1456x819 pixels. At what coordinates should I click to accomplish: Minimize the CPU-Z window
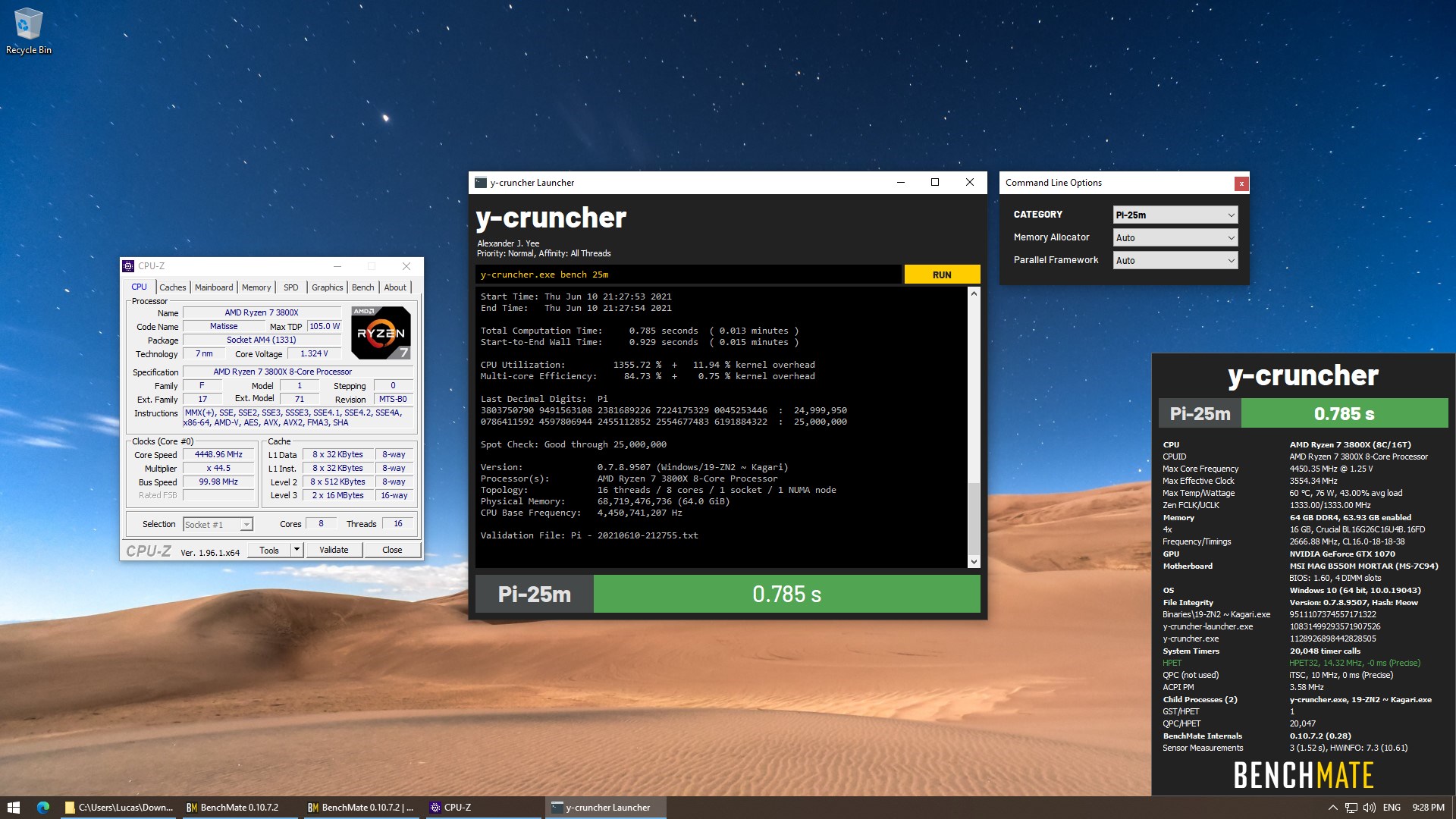point(337,266)
